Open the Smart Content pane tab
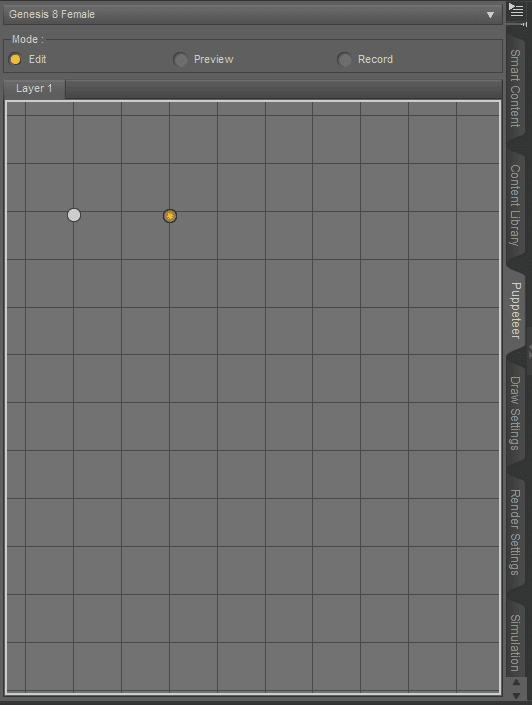 pyautogui.click(x=515, y=88)
